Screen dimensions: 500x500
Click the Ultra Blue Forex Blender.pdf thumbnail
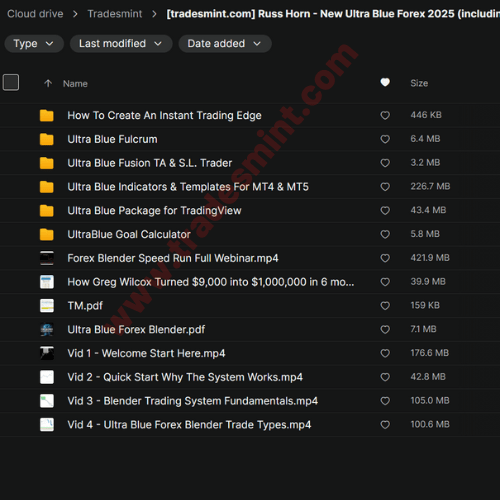coord(47,329)
